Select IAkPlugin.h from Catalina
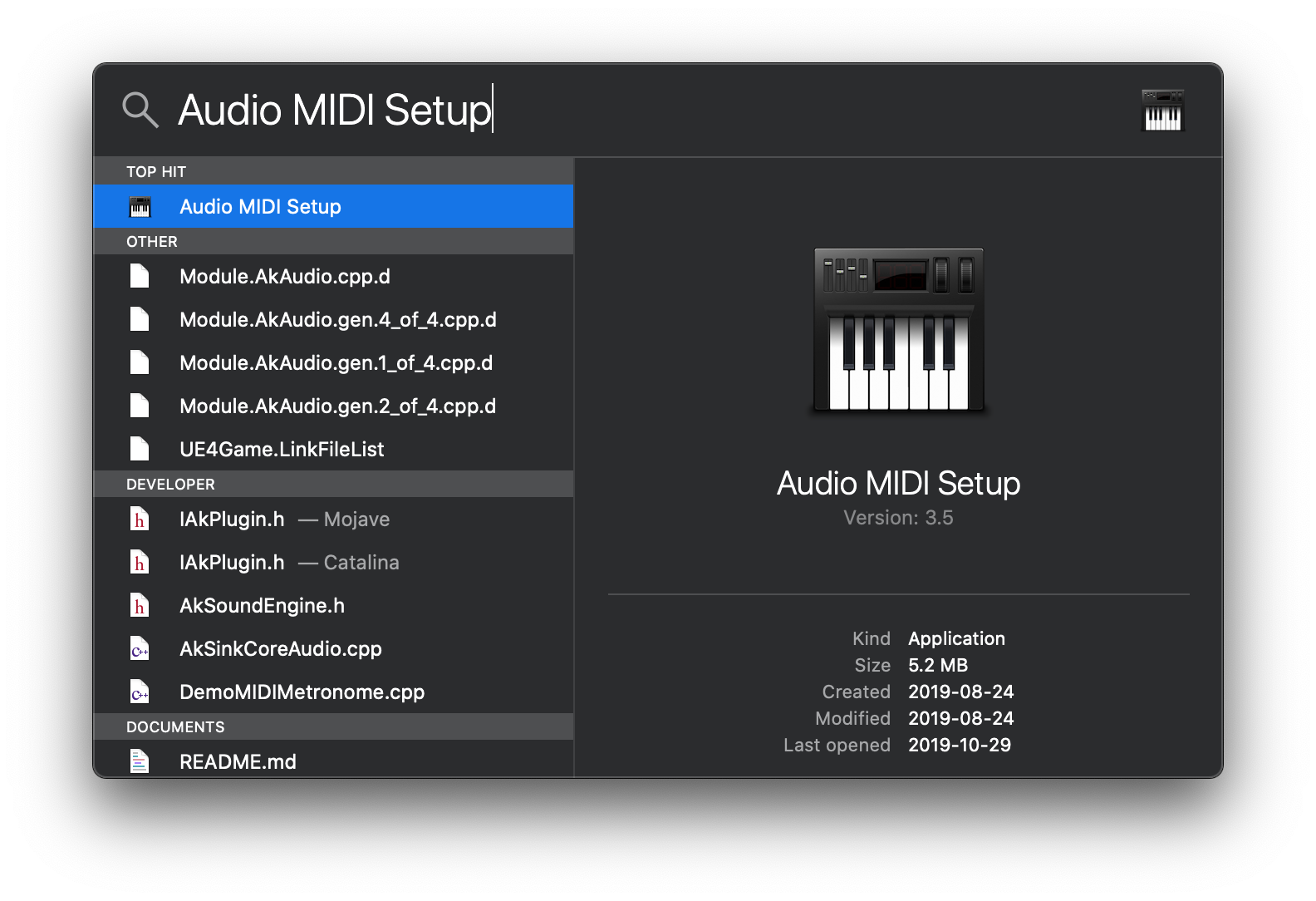Screen dimensions: 1316x901 click(333, 562)
